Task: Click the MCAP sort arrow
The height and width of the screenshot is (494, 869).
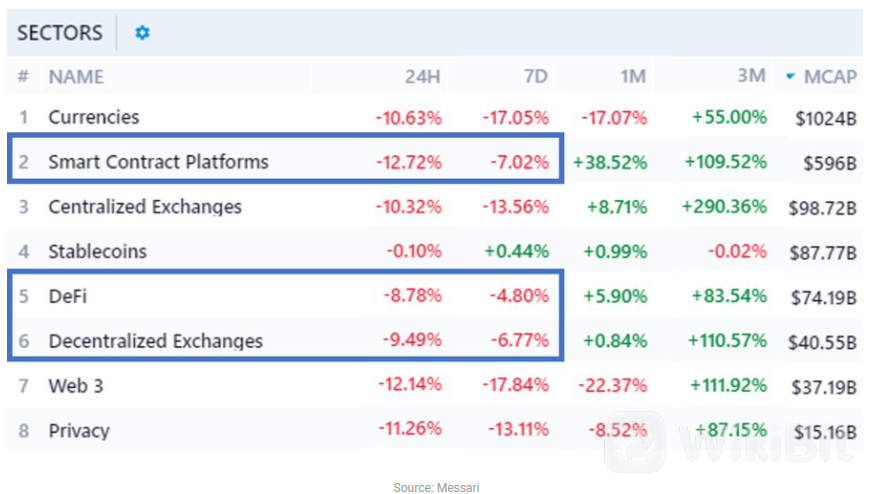Action: pos(791,77)
